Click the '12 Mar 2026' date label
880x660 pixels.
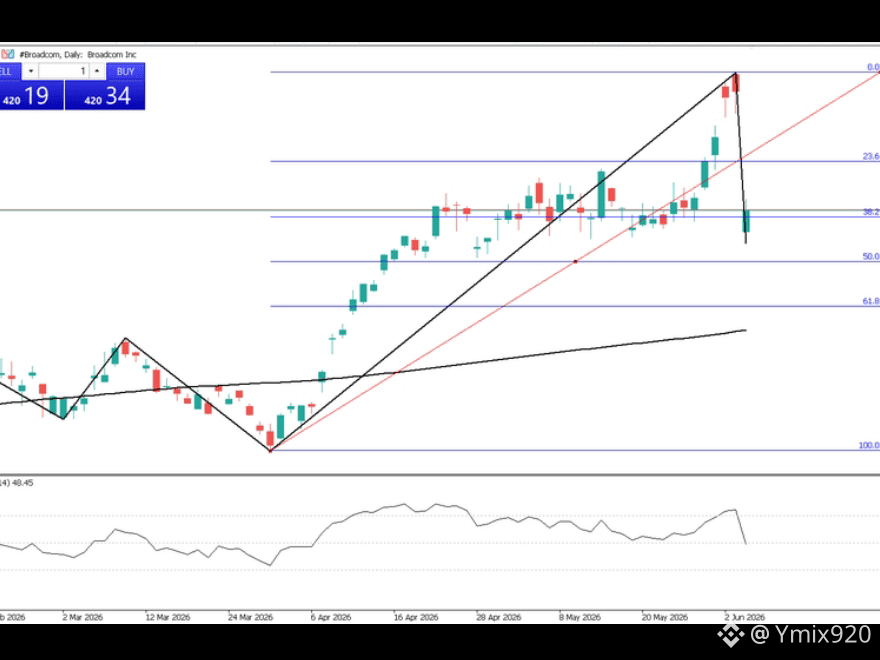pyautogui.click(x=167, y=617)
